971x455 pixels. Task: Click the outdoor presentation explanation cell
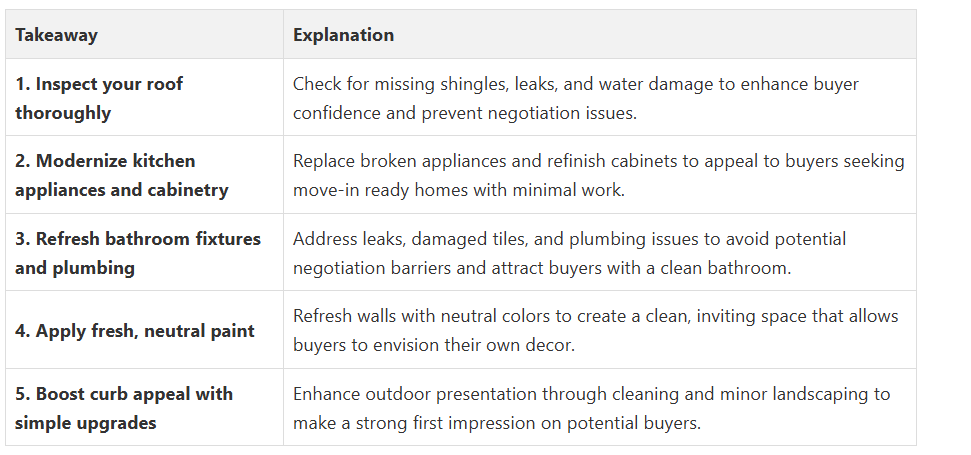click(x=591, y=408)
